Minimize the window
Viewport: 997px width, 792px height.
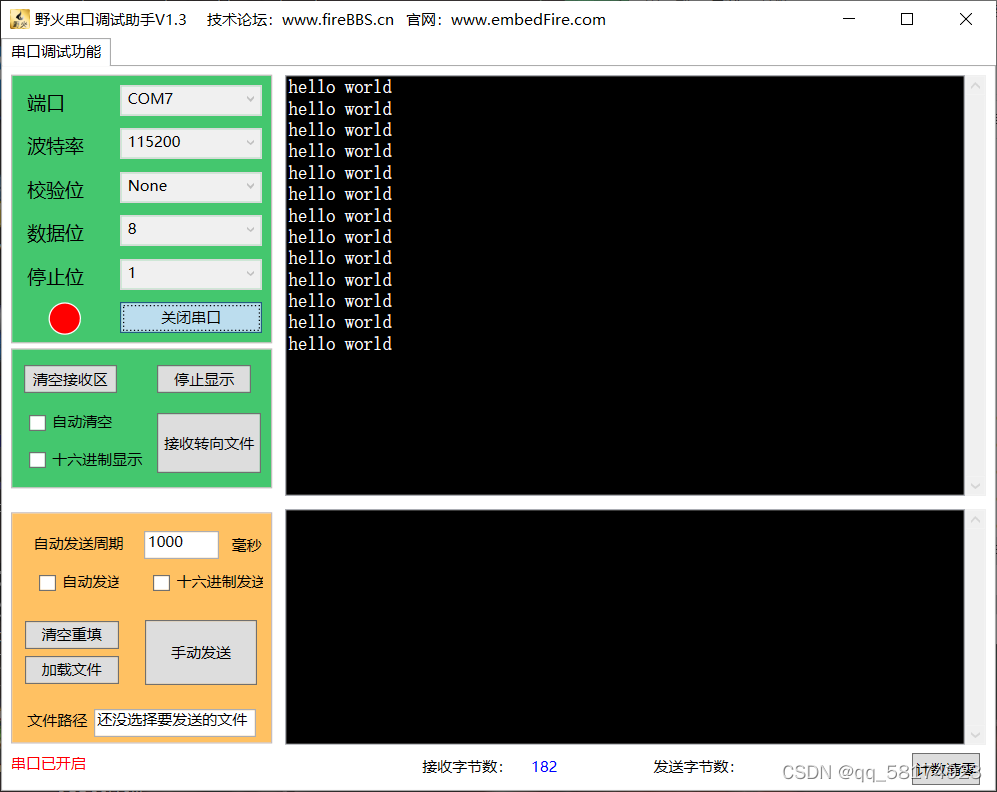(x=849, y=19)
